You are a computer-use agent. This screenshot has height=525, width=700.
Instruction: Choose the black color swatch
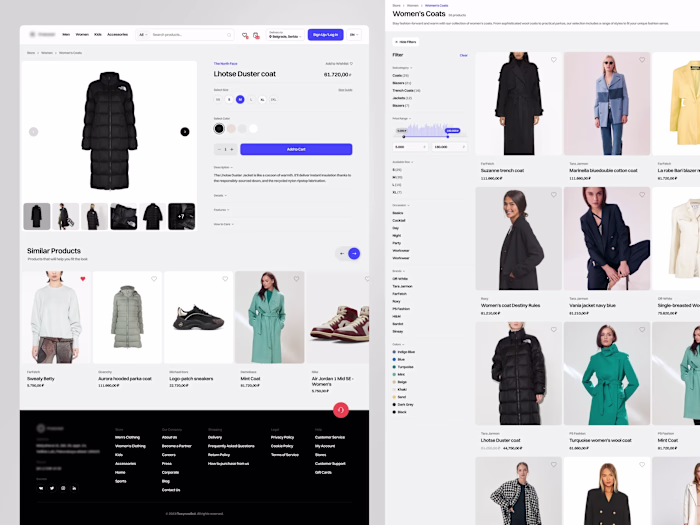(x=219, y=129)
